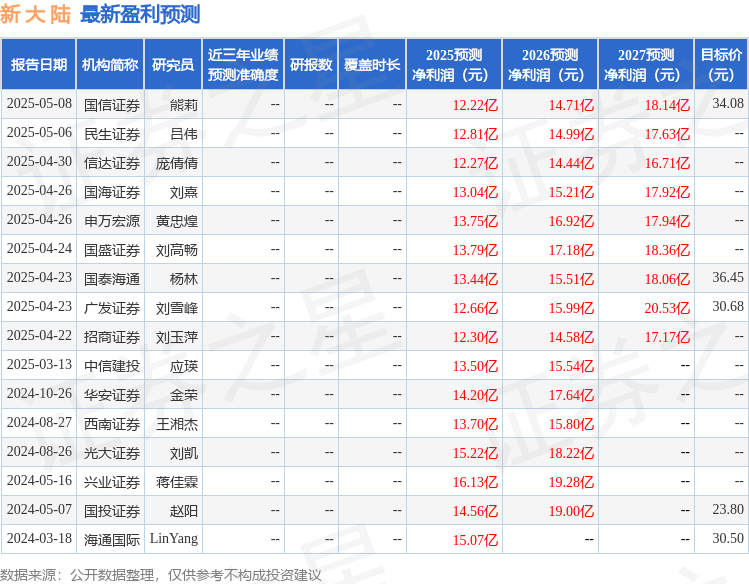Image resolution: width=749 pixels, height=584 pixels.
Task: Click 2026 profit value 19.00亿
Action: click(571, 511)
